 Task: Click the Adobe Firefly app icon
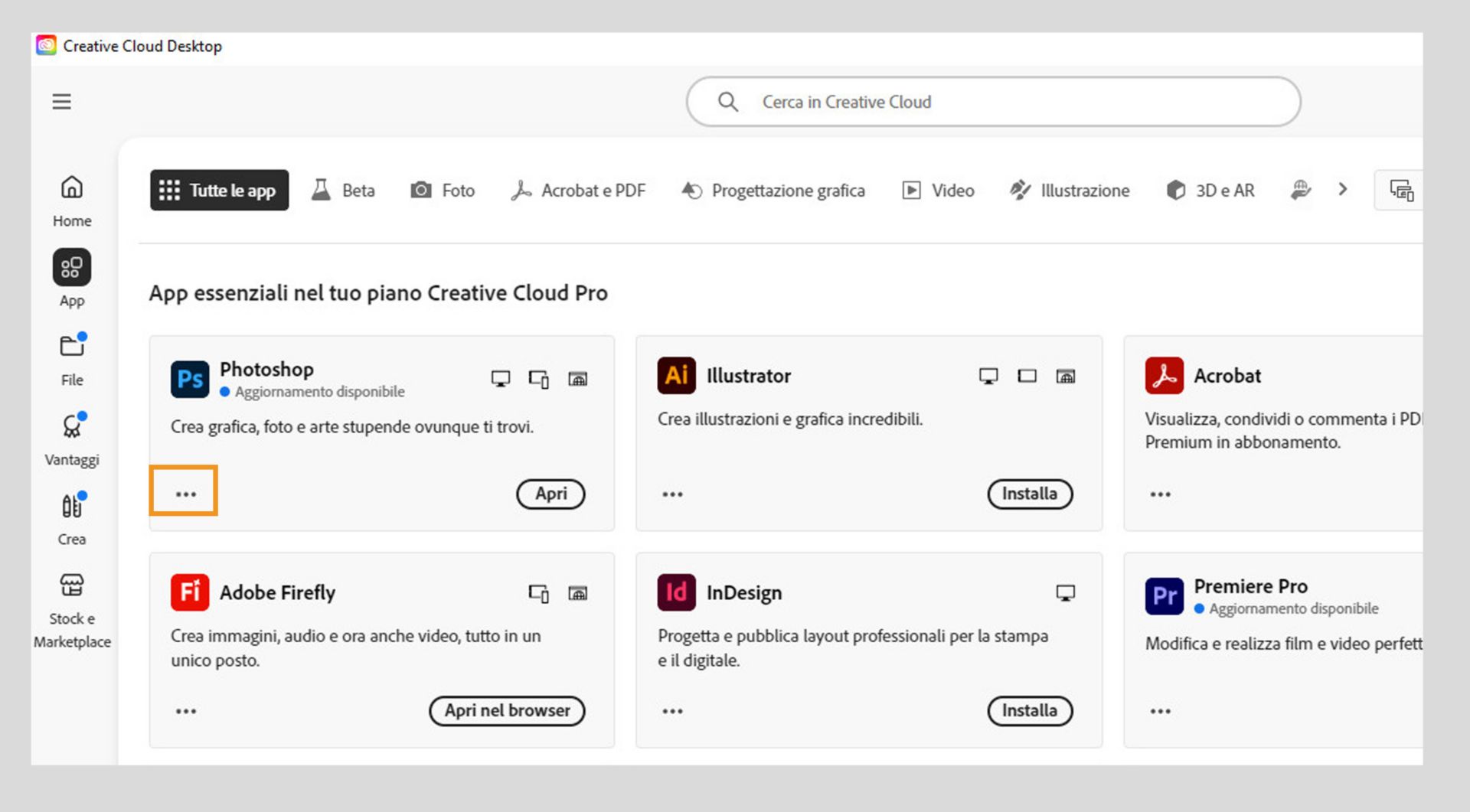point(190,592)
